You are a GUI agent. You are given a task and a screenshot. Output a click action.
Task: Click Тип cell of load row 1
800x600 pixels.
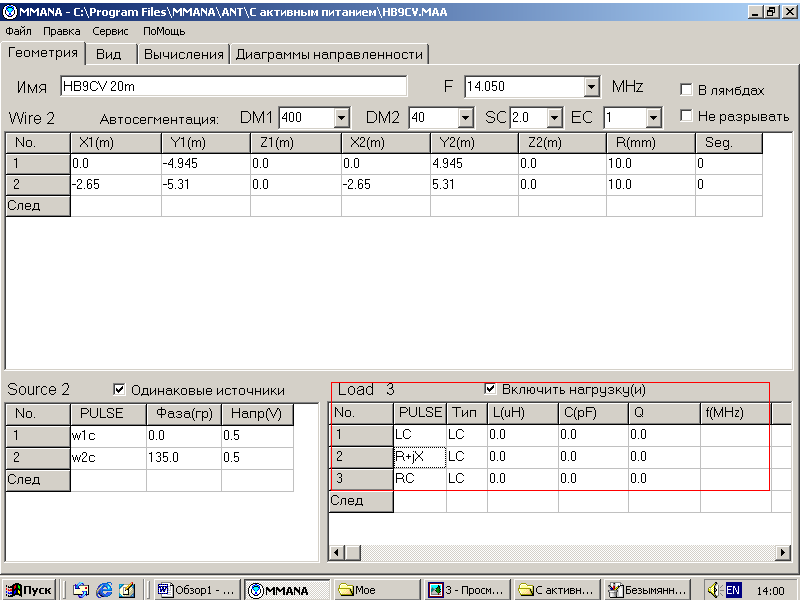point(466,435)
